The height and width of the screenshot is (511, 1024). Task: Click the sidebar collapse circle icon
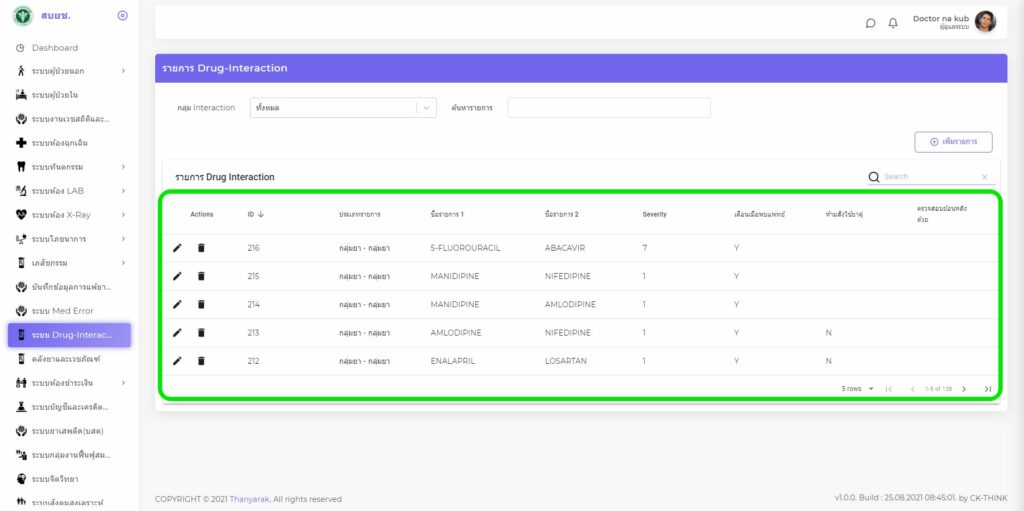pyautogui.click(x=122, y=15)
